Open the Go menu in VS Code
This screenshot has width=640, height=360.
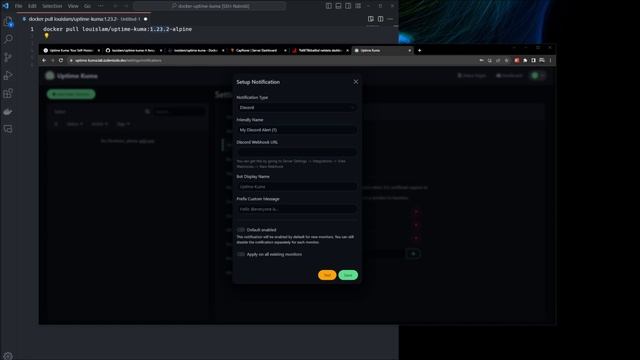point(87,6)
